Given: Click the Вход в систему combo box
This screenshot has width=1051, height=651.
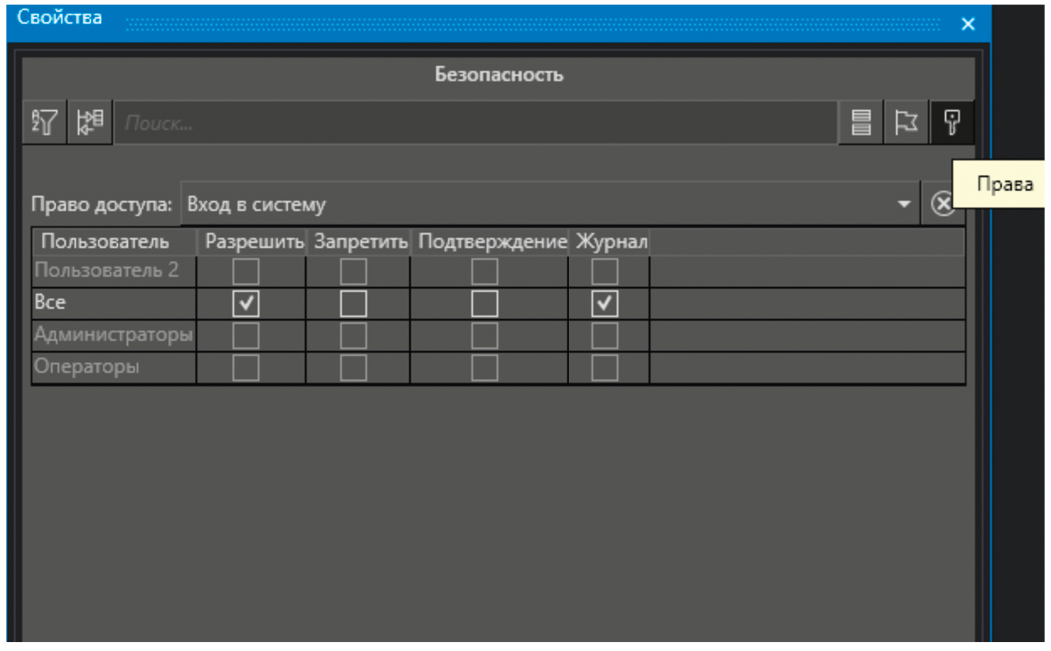Looking at the screenshot, I should [540, 205].
